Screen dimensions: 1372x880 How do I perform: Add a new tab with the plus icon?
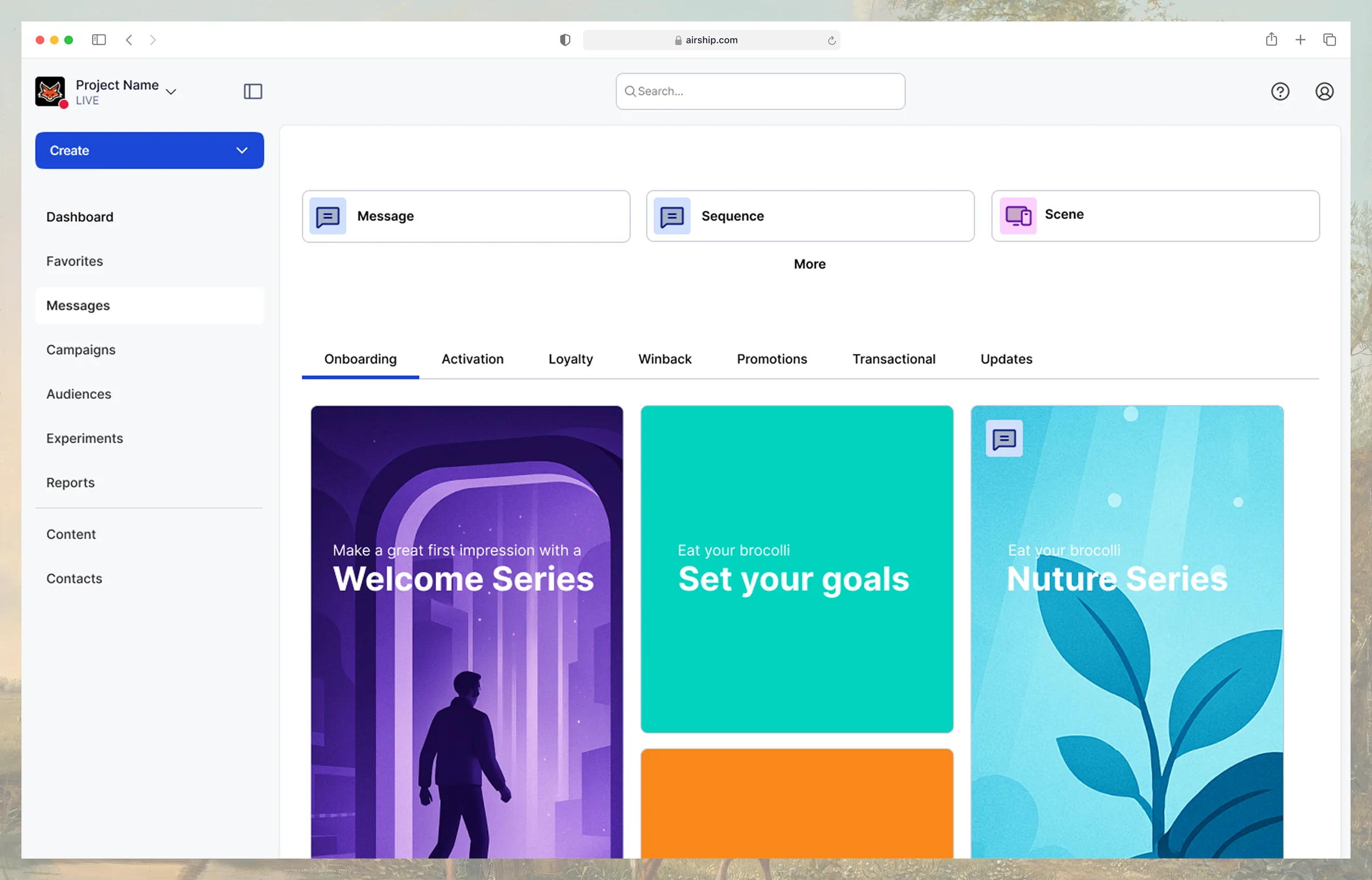click(1301, 39)
